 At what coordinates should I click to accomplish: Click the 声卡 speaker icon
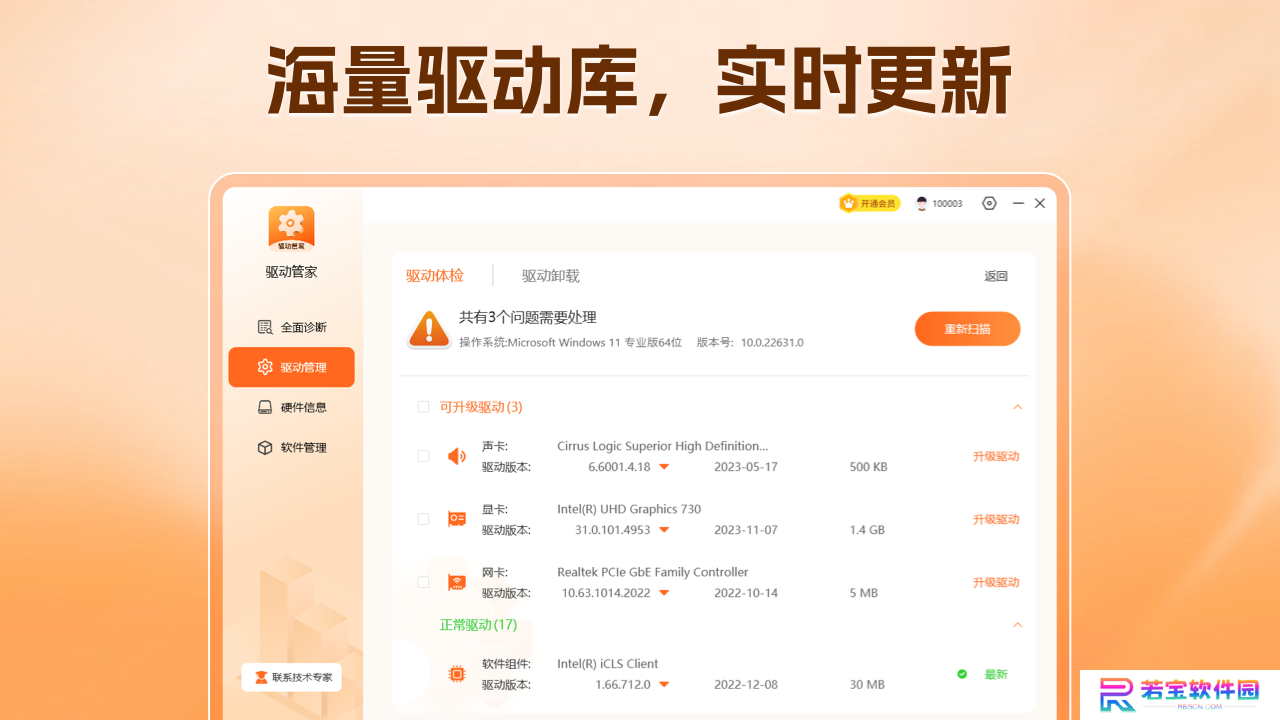[457, 456]
